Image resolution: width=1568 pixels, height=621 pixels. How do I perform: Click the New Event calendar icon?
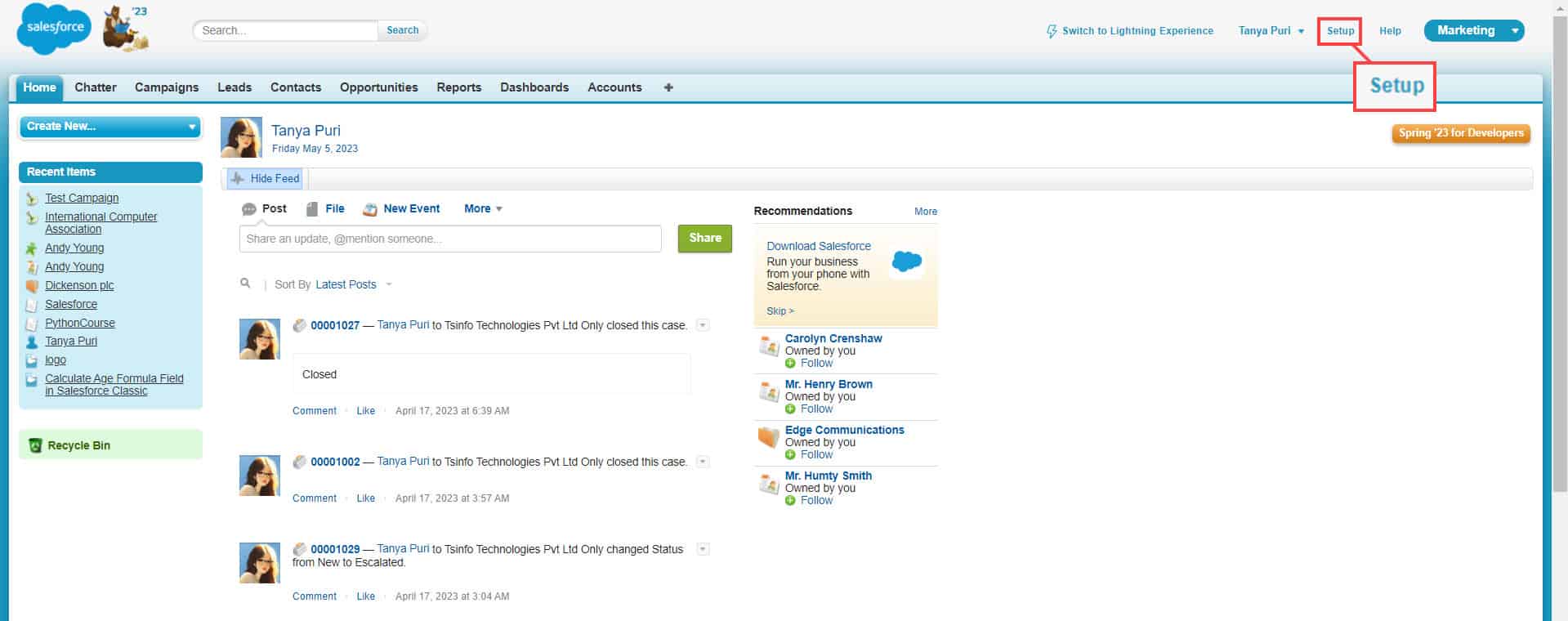point(370,209)
